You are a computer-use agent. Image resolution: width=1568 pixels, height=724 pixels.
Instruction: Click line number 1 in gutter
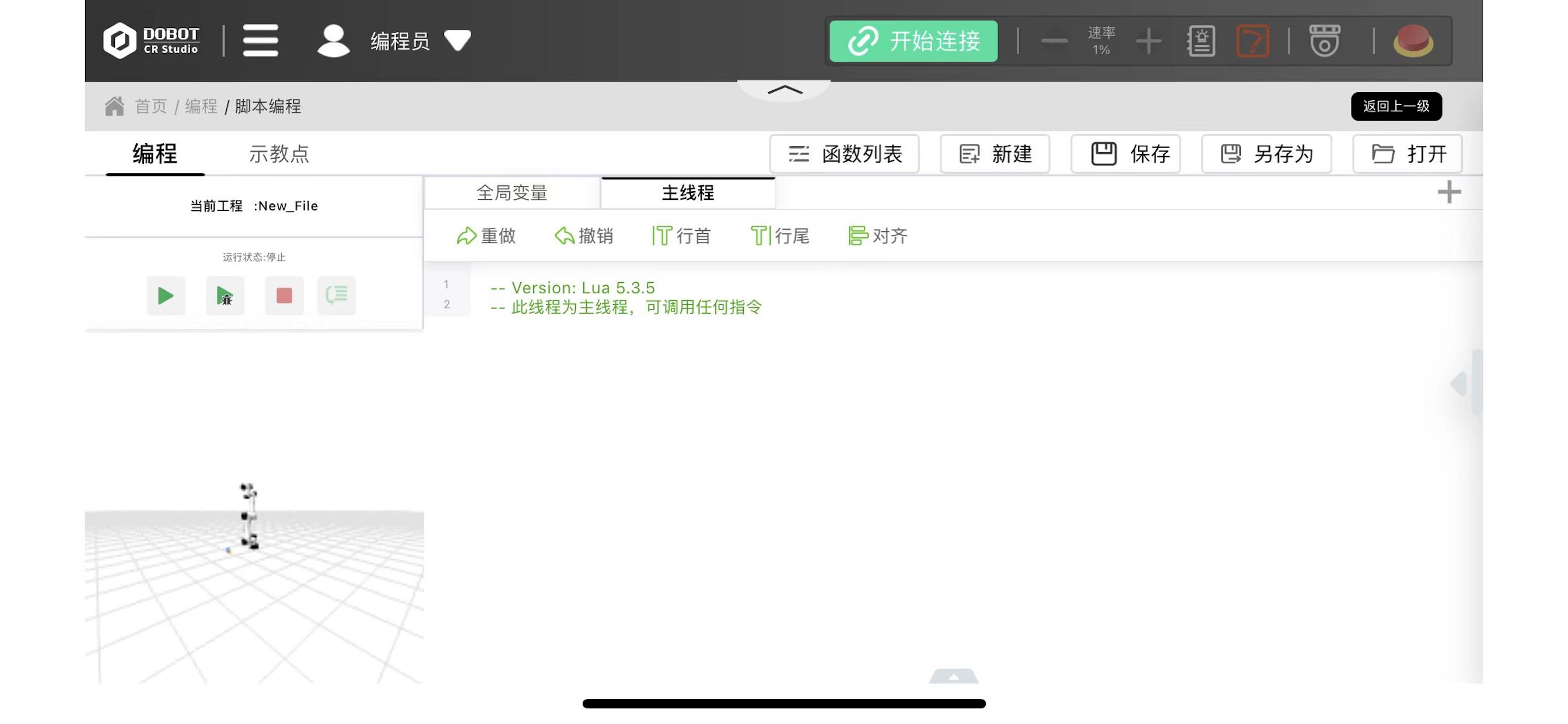tap(446, 284)
